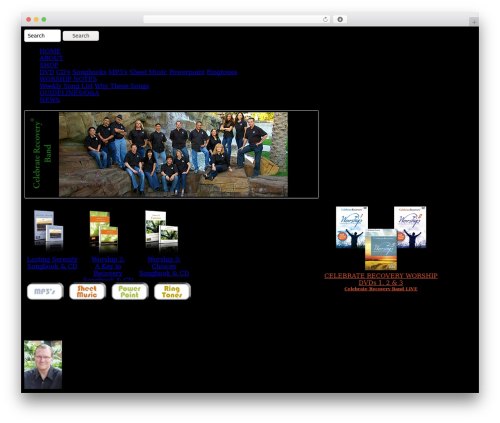
Task: Click the Sheet Music badge icon button
Action: 87,291
